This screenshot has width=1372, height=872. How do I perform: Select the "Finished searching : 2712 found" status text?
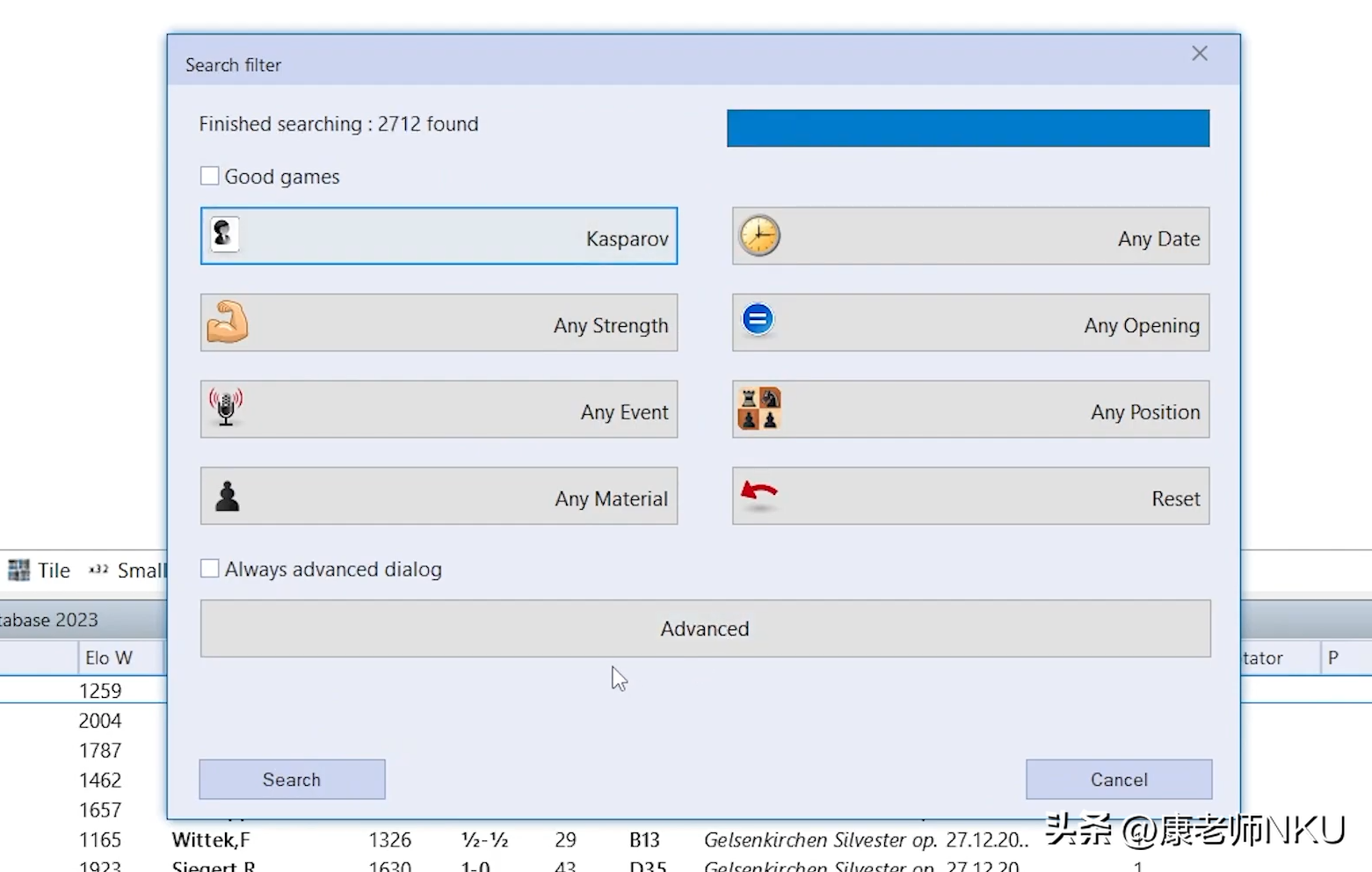click(338, 124)
